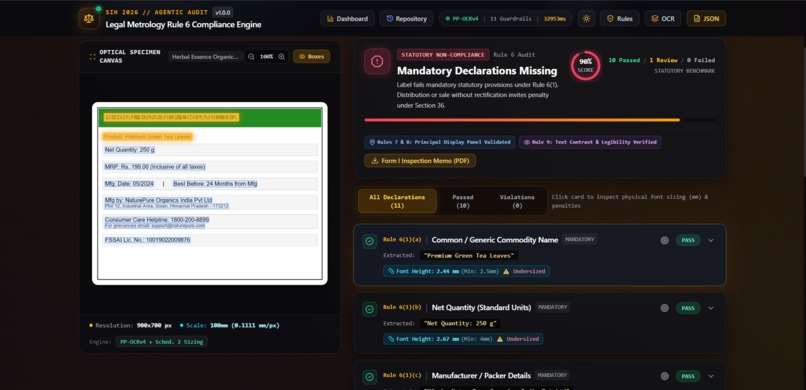Export results with the JSON button

706,18
